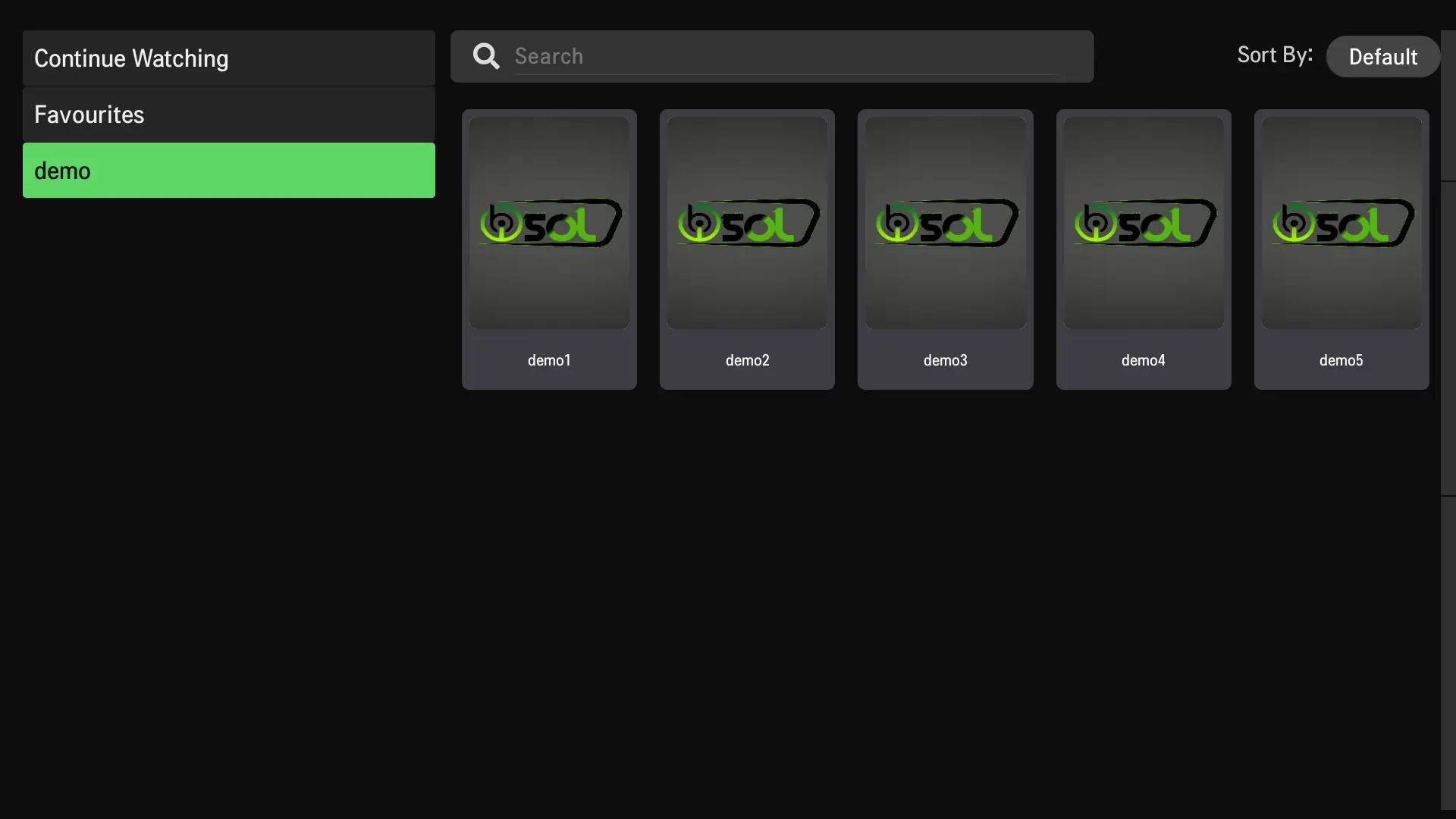This screenshot has width=1456, height=819.
Task: Open the demo4 poster logo
Action: (1144, 223)
